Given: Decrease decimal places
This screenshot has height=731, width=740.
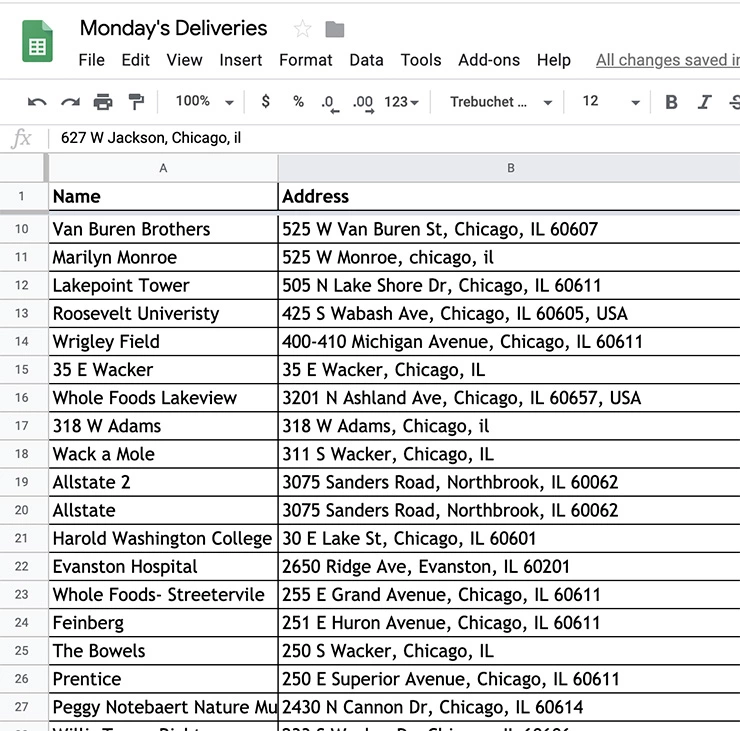Looking at the screenshot, I should [x=330, y=103].
